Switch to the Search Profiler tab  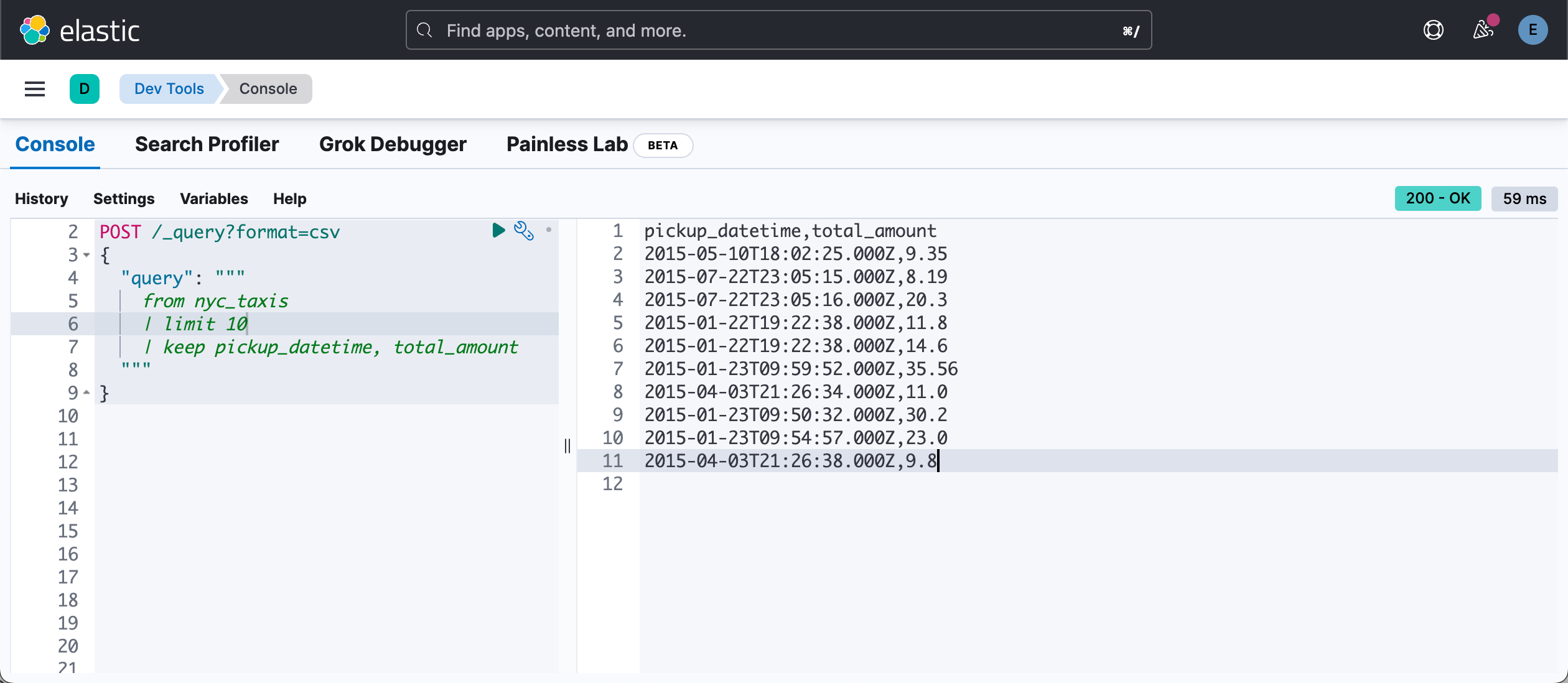coord(206,144)
